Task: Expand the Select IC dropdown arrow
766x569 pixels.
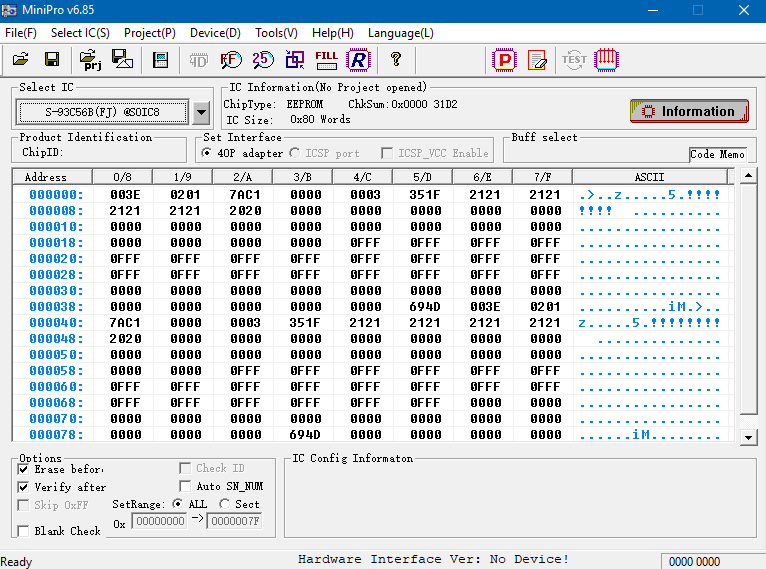Action: click(x=201, y=112)
